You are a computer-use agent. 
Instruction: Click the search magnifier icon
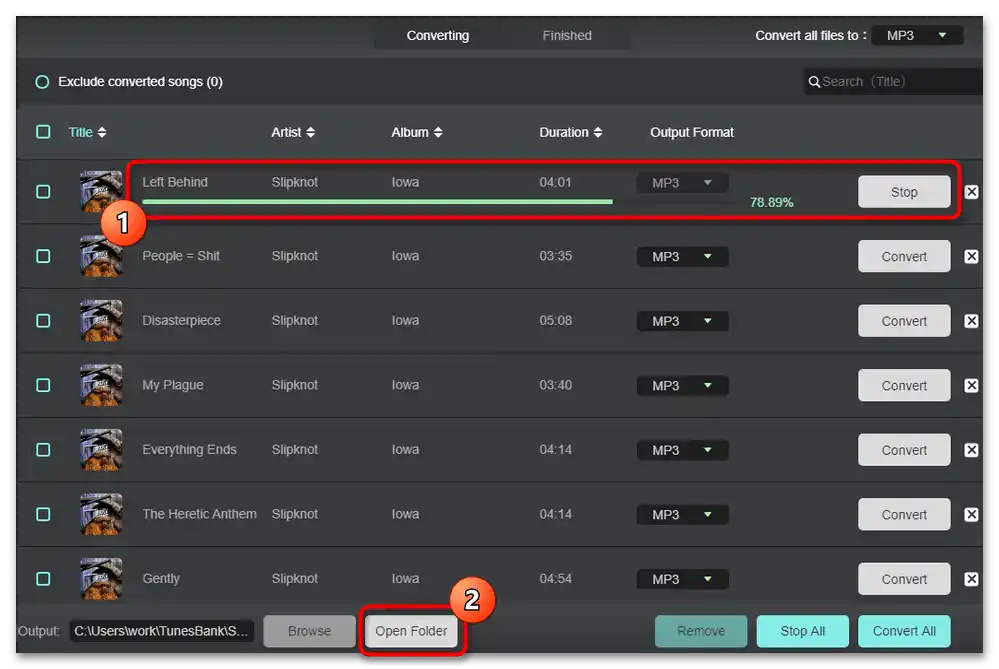[814, 82]
